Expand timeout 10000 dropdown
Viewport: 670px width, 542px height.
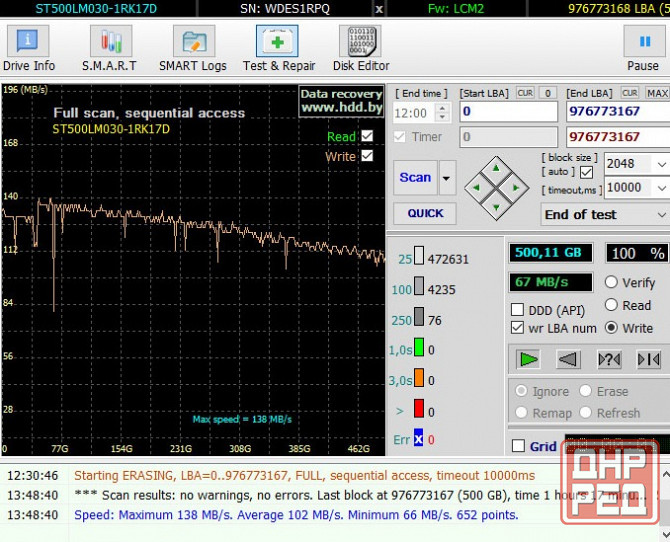click(661, 188)
